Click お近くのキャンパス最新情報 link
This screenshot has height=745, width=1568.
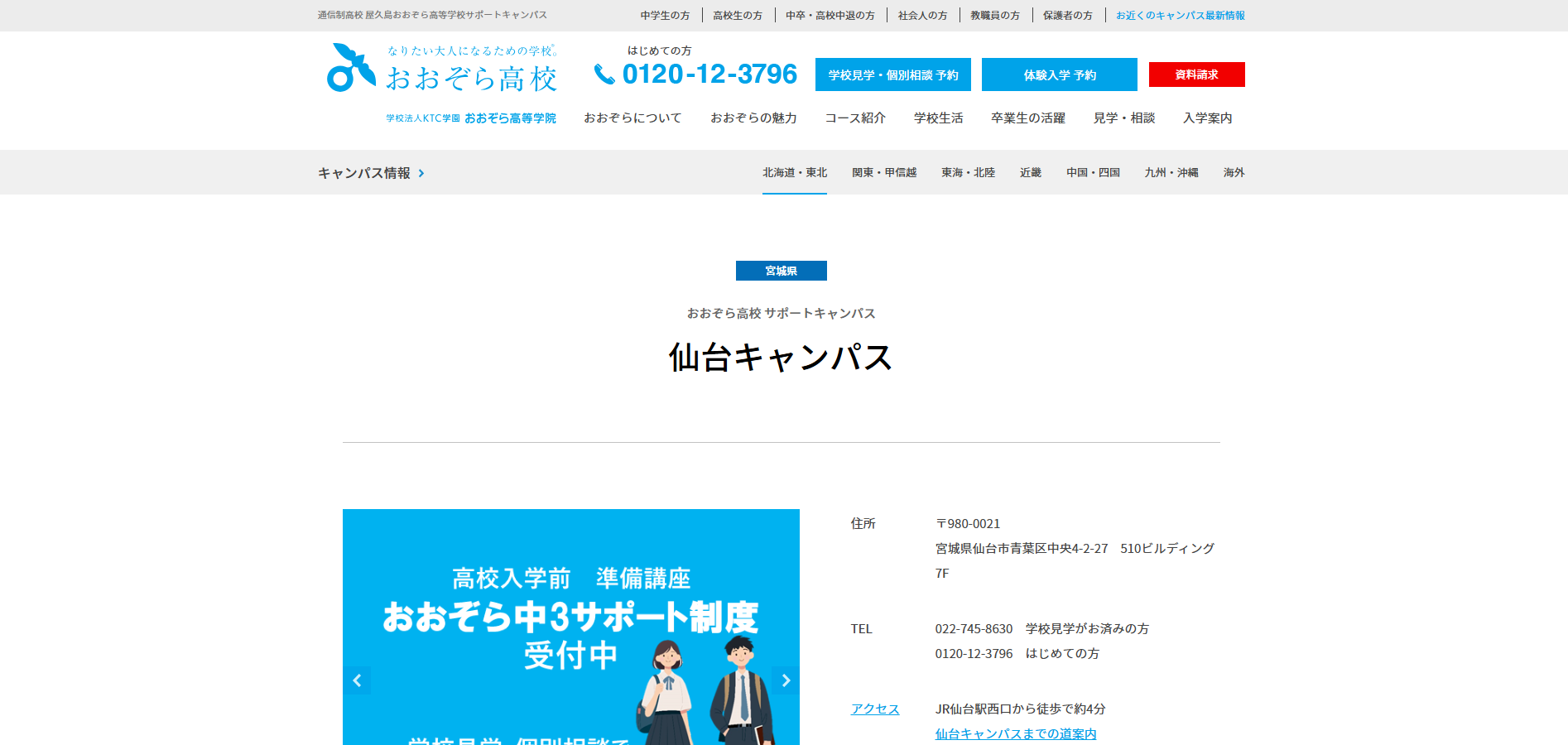point(1180,15)
